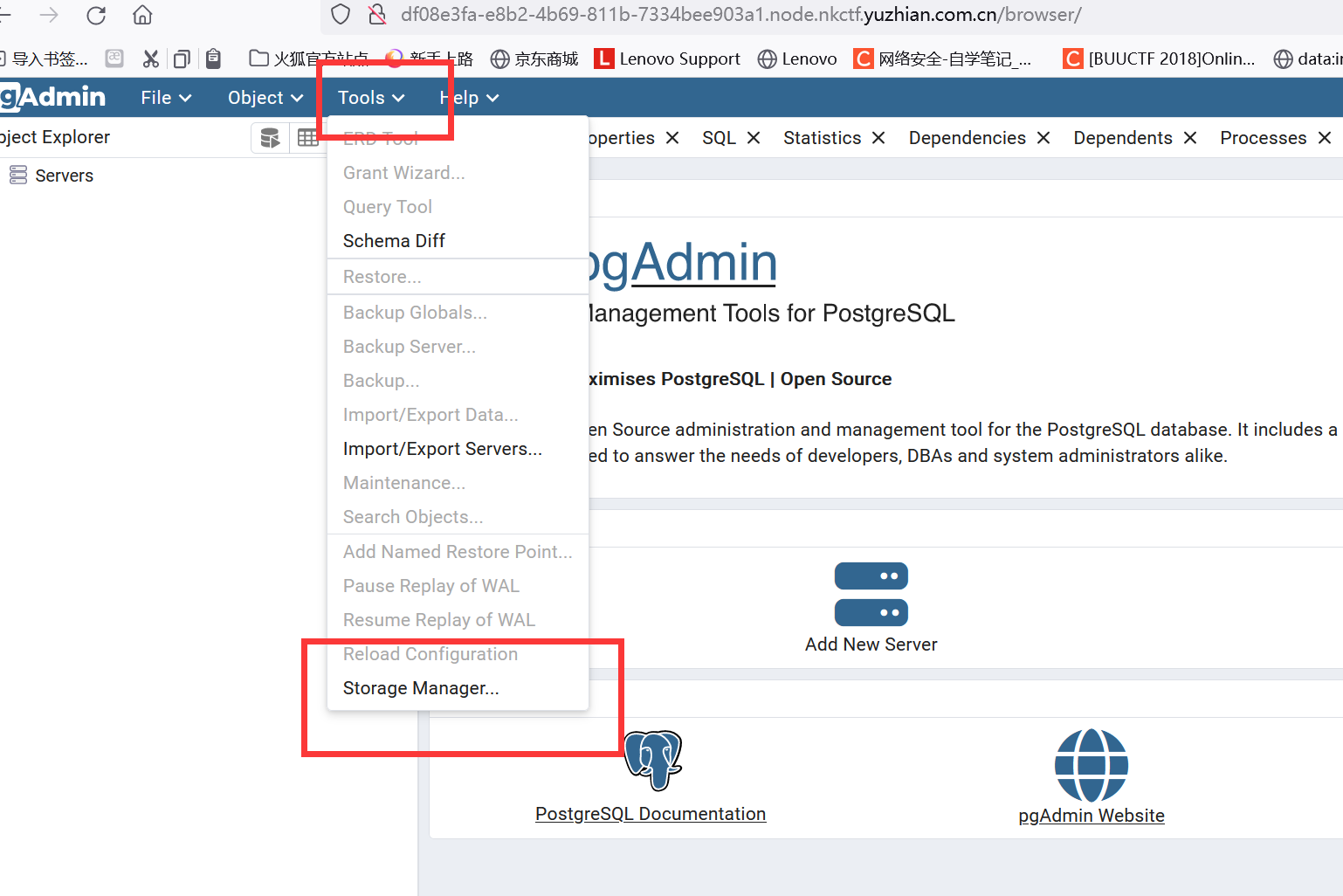The height and width of the screenshot is (896, 1343).
Task: Click Query Tool menu entry
Action: coord(458,207)
